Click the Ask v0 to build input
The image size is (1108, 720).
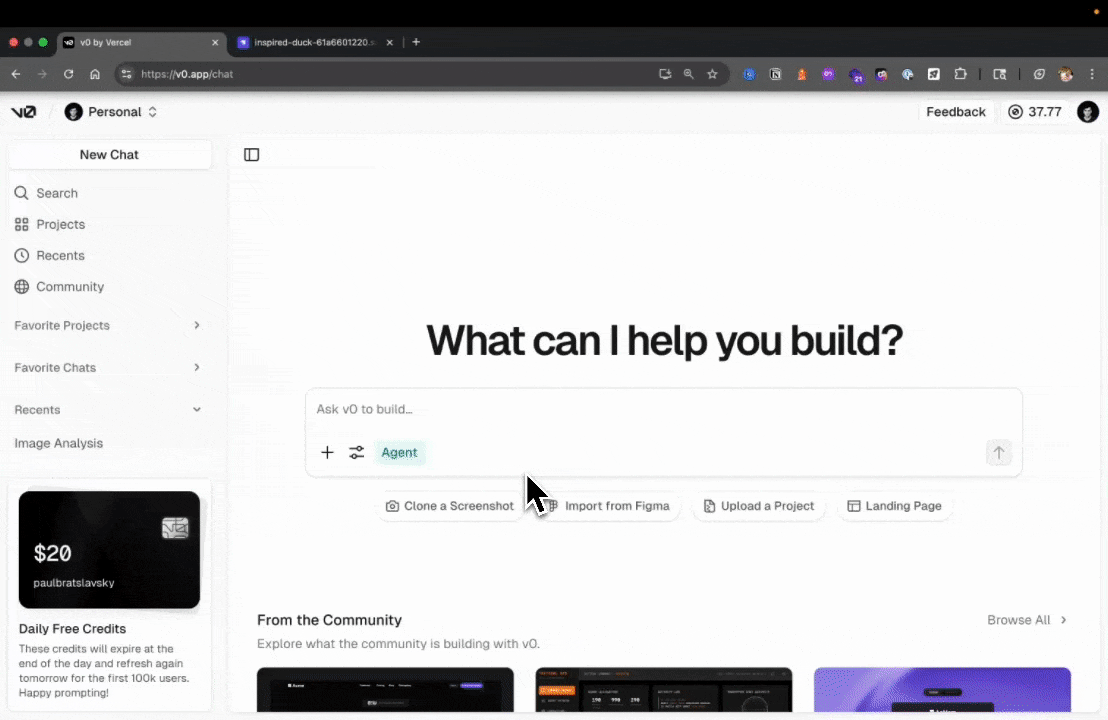coord(663,409)
